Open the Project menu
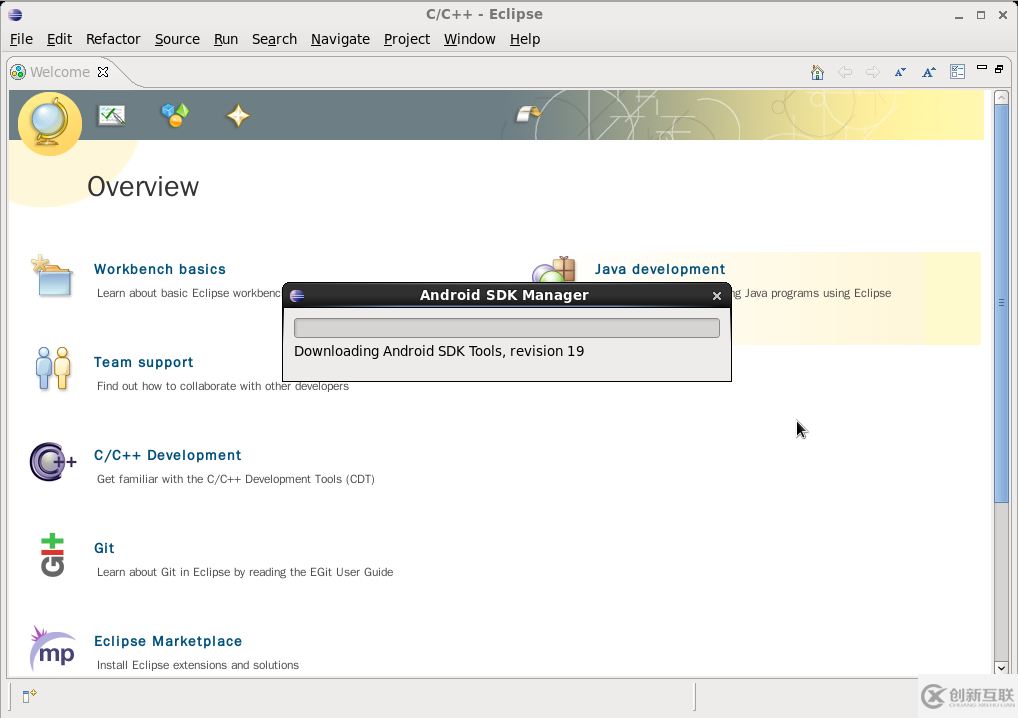 406,39
